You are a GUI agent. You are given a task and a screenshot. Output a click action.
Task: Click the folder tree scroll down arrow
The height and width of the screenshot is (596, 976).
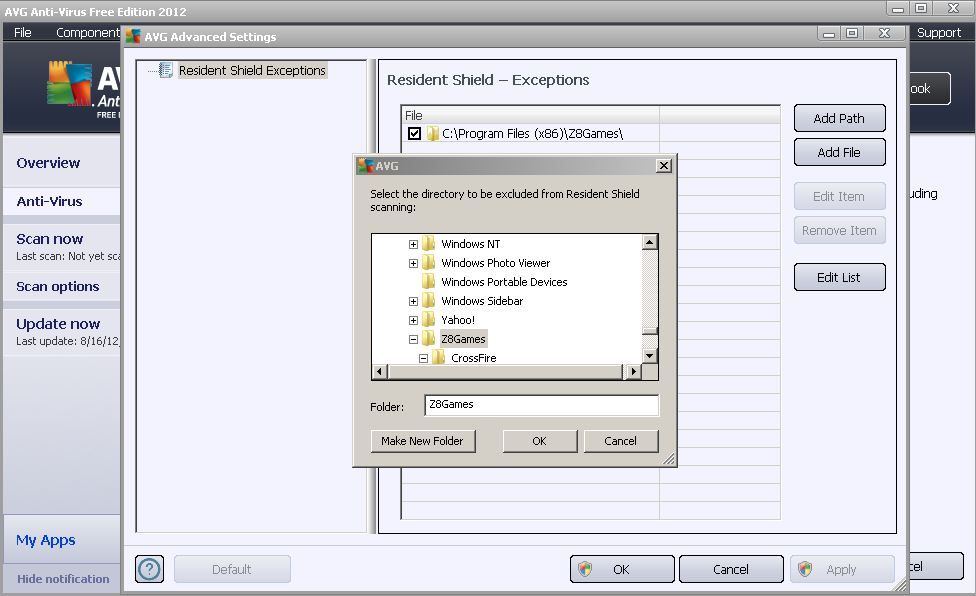pos(650,356)
